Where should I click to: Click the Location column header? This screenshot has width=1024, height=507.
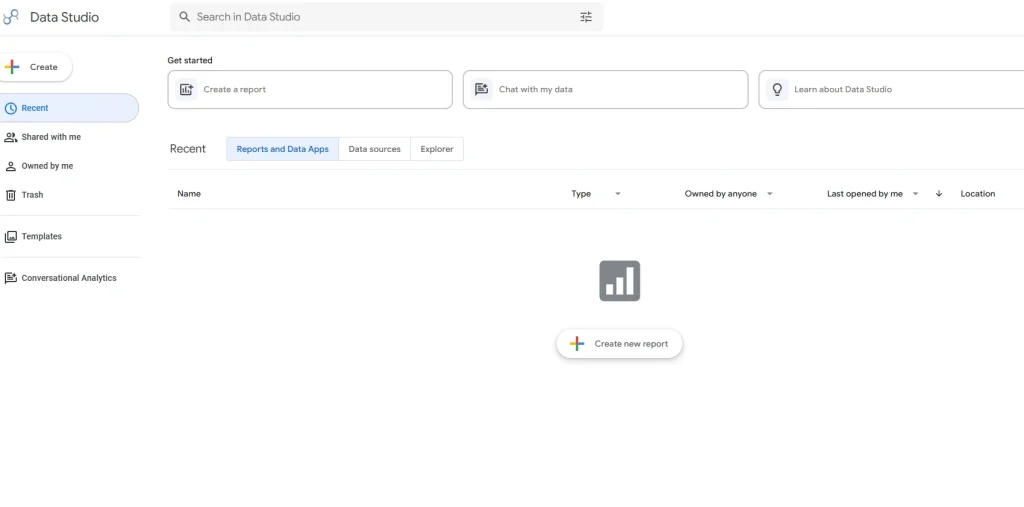[978, 193]
